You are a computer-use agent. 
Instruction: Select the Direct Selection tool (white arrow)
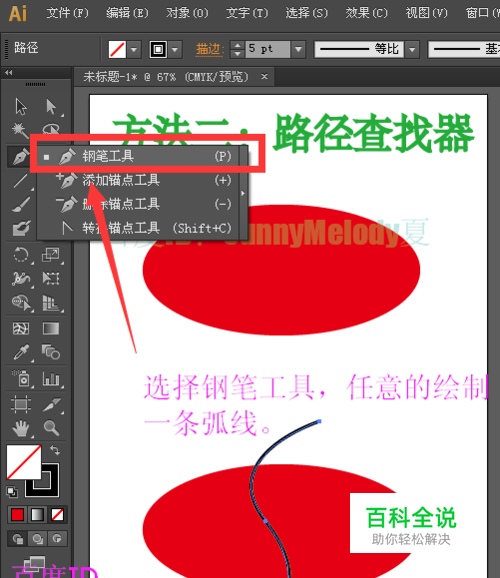(x=51, y=107)
